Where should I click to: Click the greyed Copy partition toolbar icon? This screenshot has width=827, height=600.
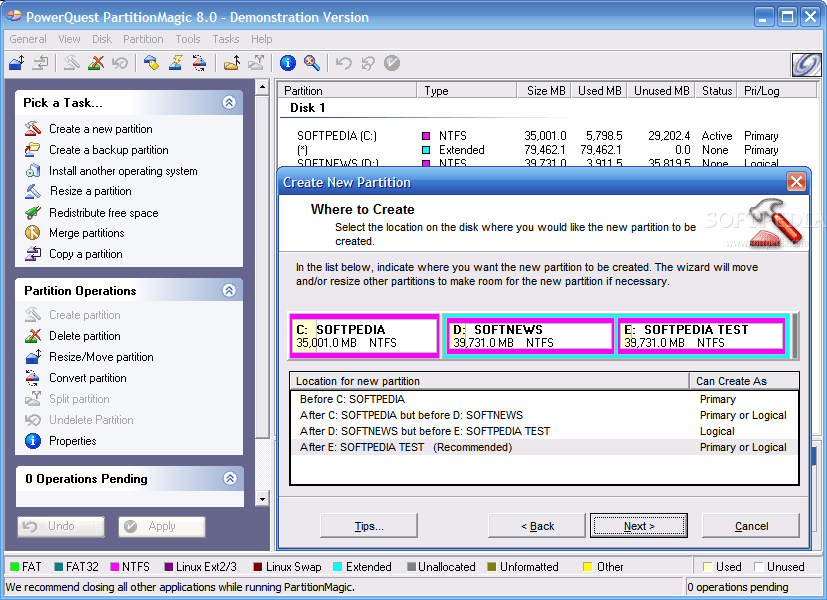tap(41, 63)
